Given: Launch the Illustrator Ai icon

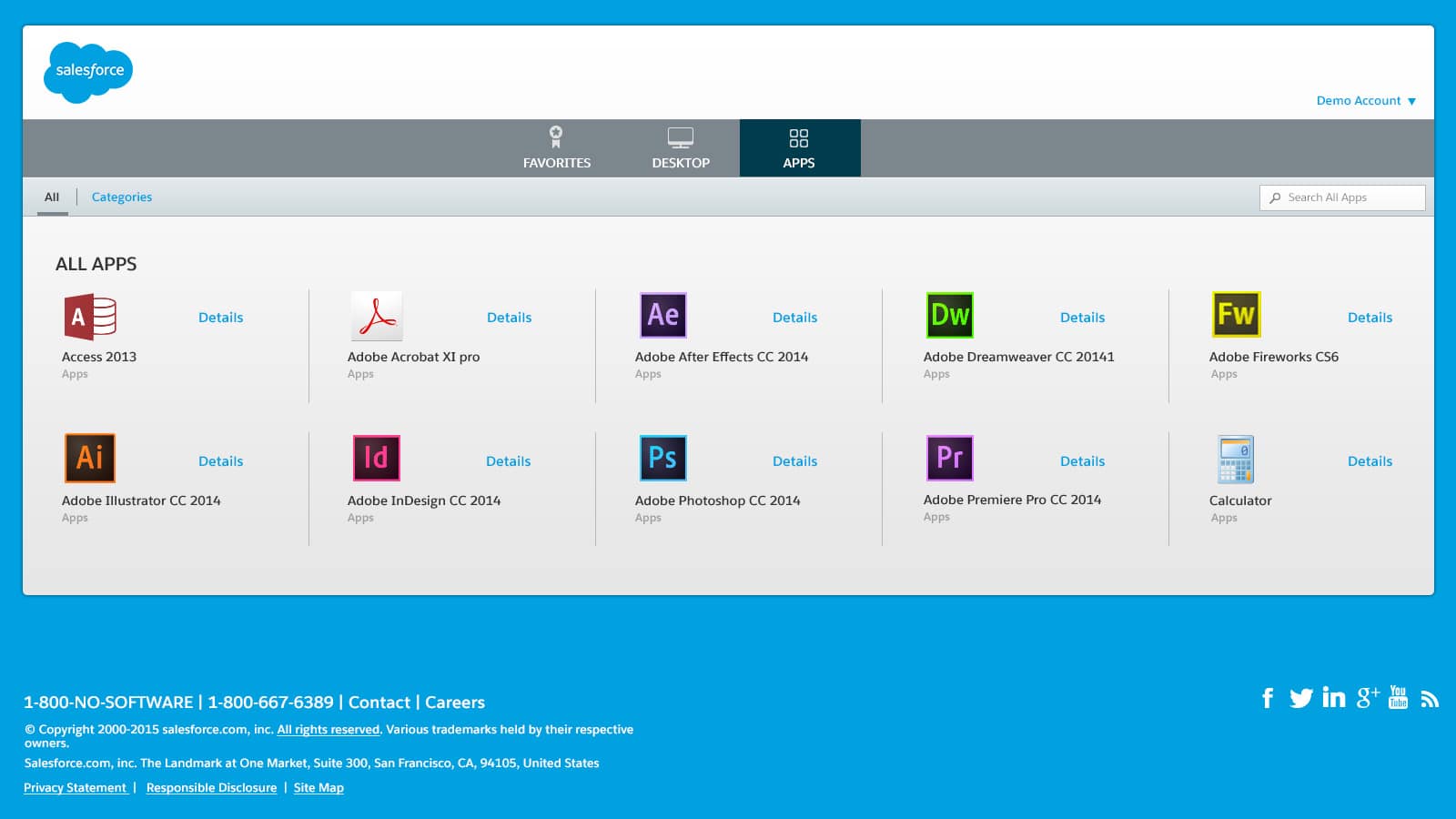Looking at the screenshot, I should point(90,458).
